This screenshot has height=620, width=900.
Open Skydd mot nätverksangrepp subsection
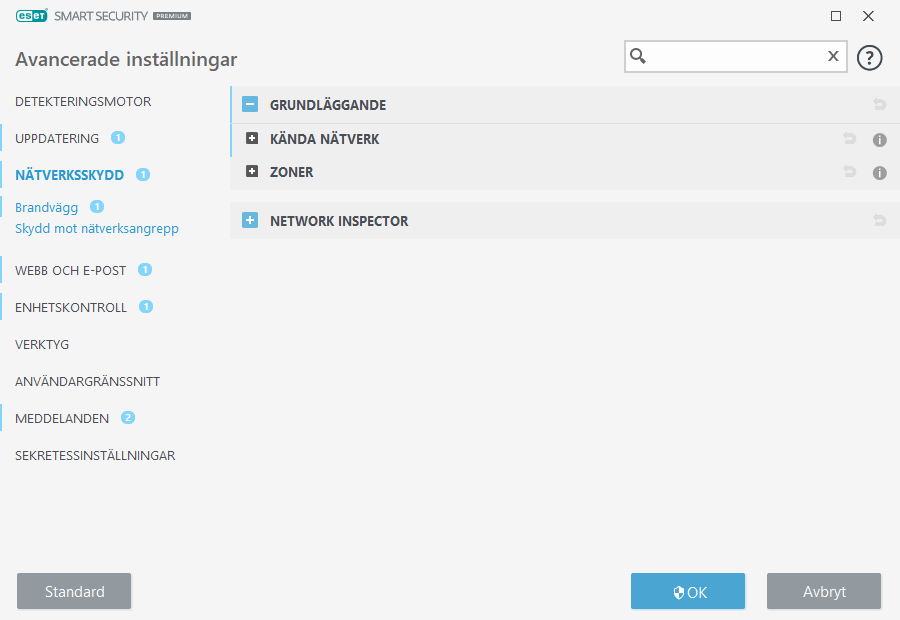pos(96,229)
